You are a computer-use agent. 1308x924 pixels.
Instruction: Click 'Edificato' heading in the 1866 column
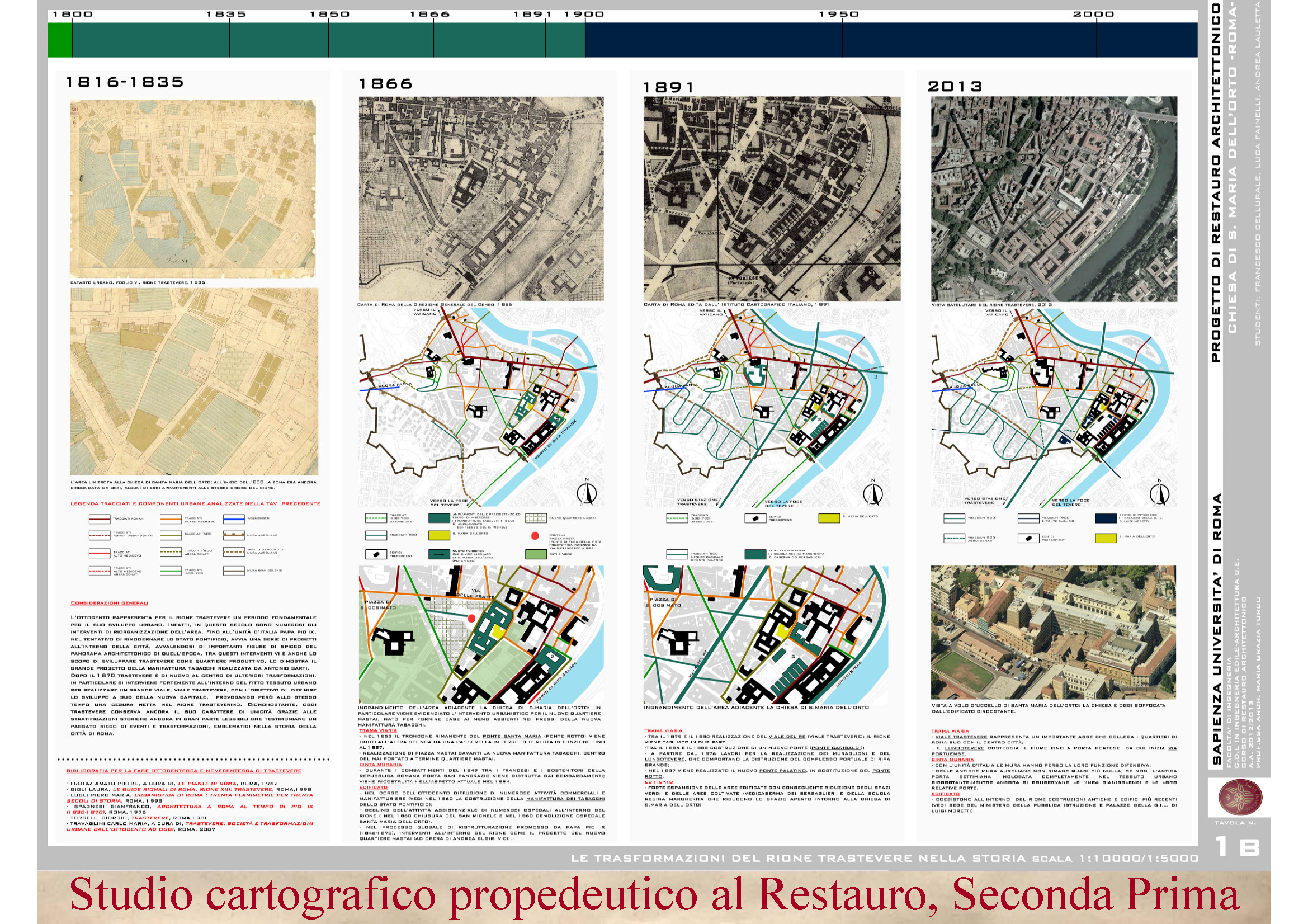pos(374,788)
